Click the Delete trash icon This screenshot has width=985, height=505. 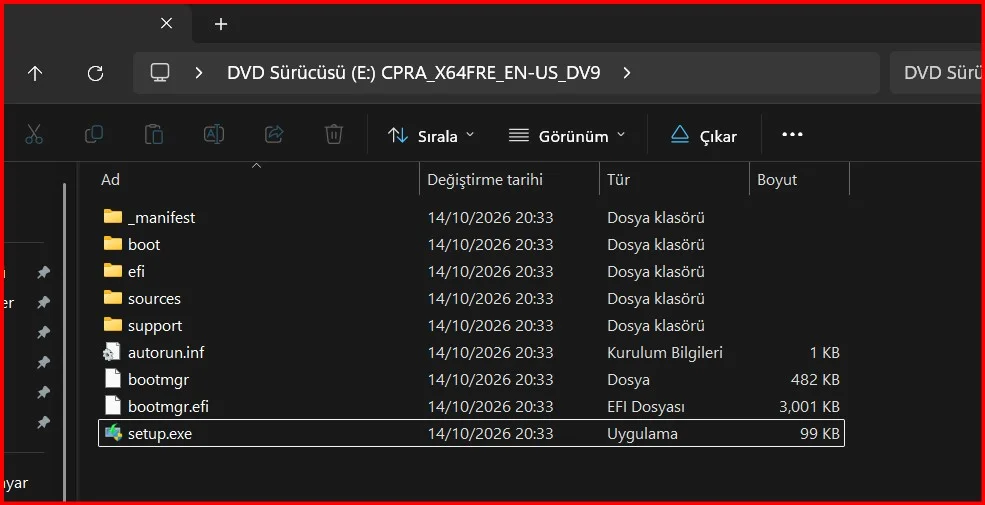[334, 134]
